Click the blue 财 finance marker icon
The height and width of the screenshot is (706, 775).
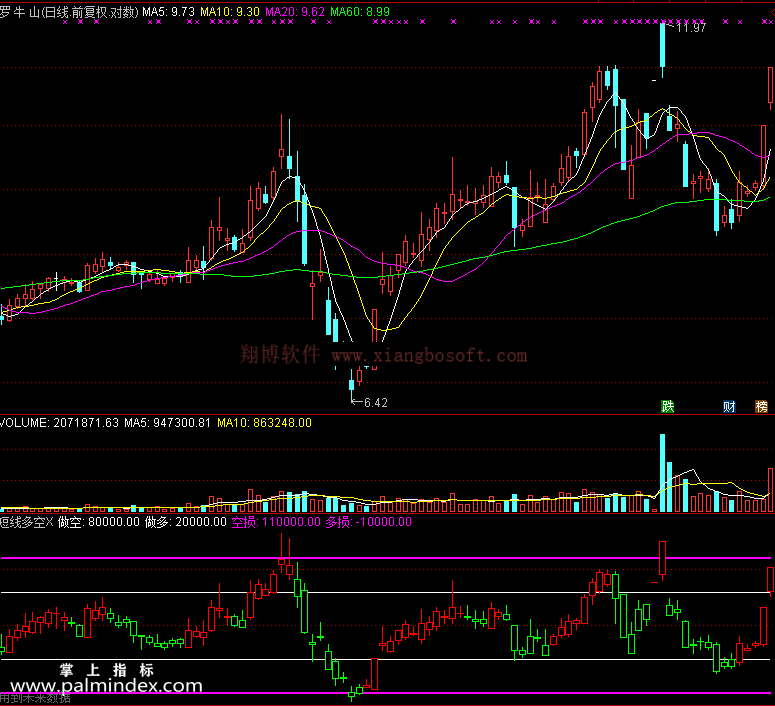729,406
